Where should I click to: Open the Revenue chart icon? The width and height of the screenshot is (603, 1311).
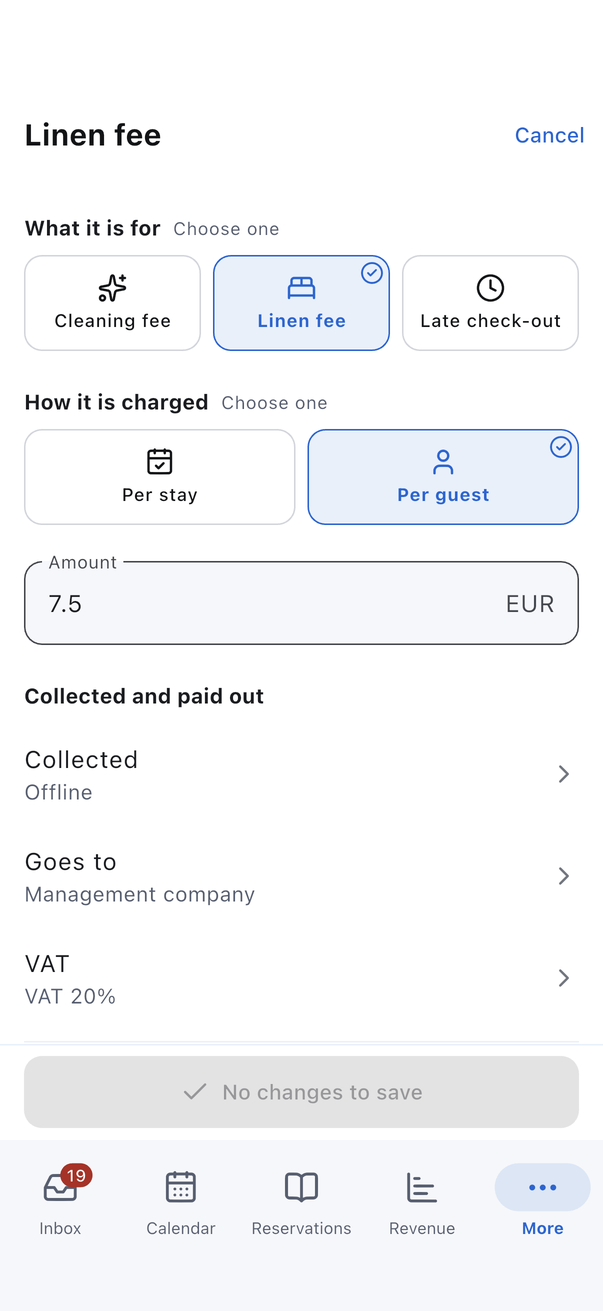422,1187
